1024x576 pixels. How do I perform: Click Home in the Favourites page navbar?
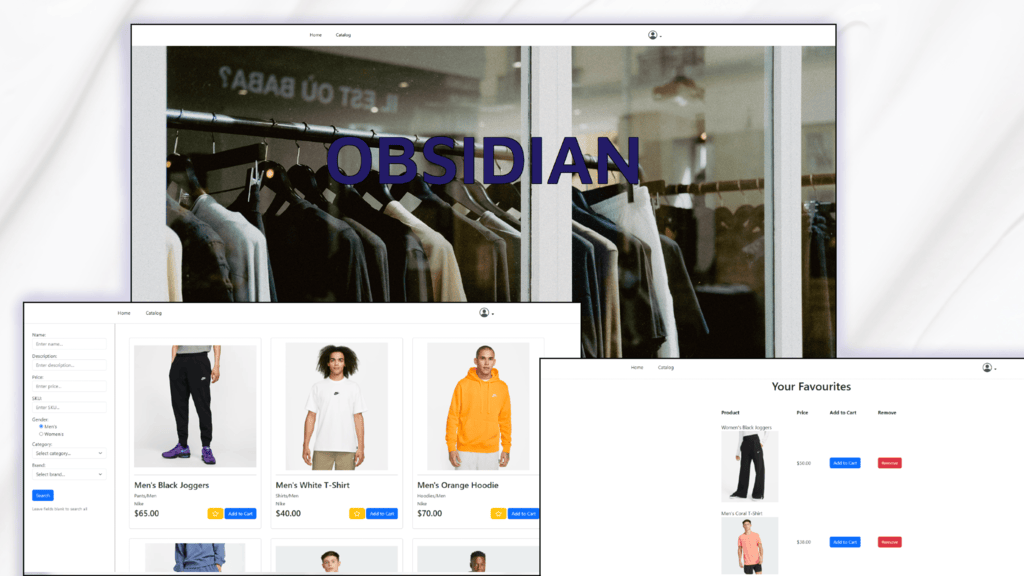click(637, 368)
